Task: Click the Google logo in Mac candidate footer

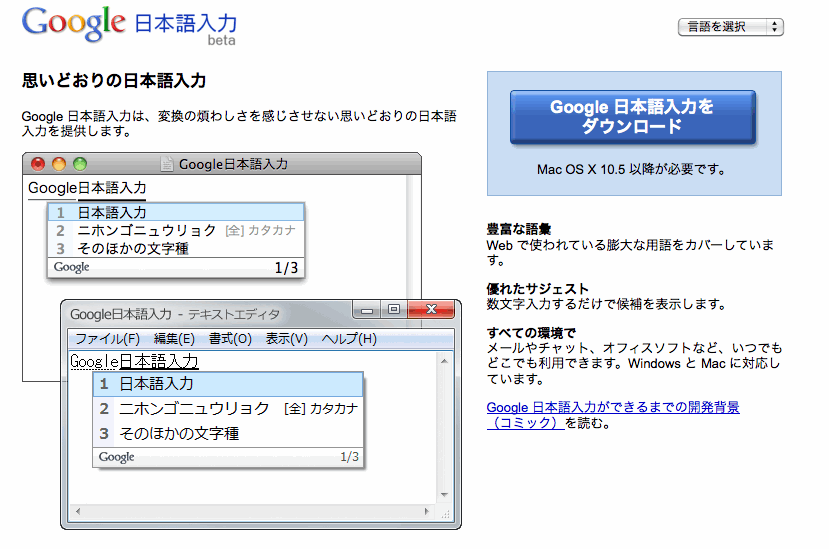Action: [x=71, y=267]
